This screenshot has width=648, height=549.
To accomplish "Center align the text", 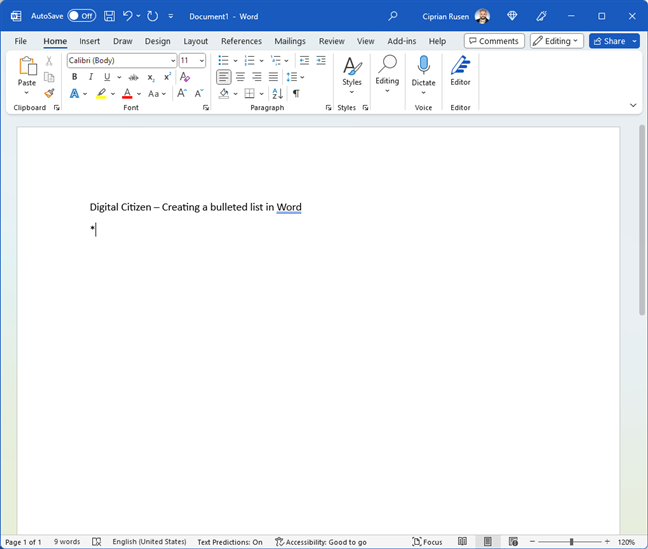I will point(241,77).
